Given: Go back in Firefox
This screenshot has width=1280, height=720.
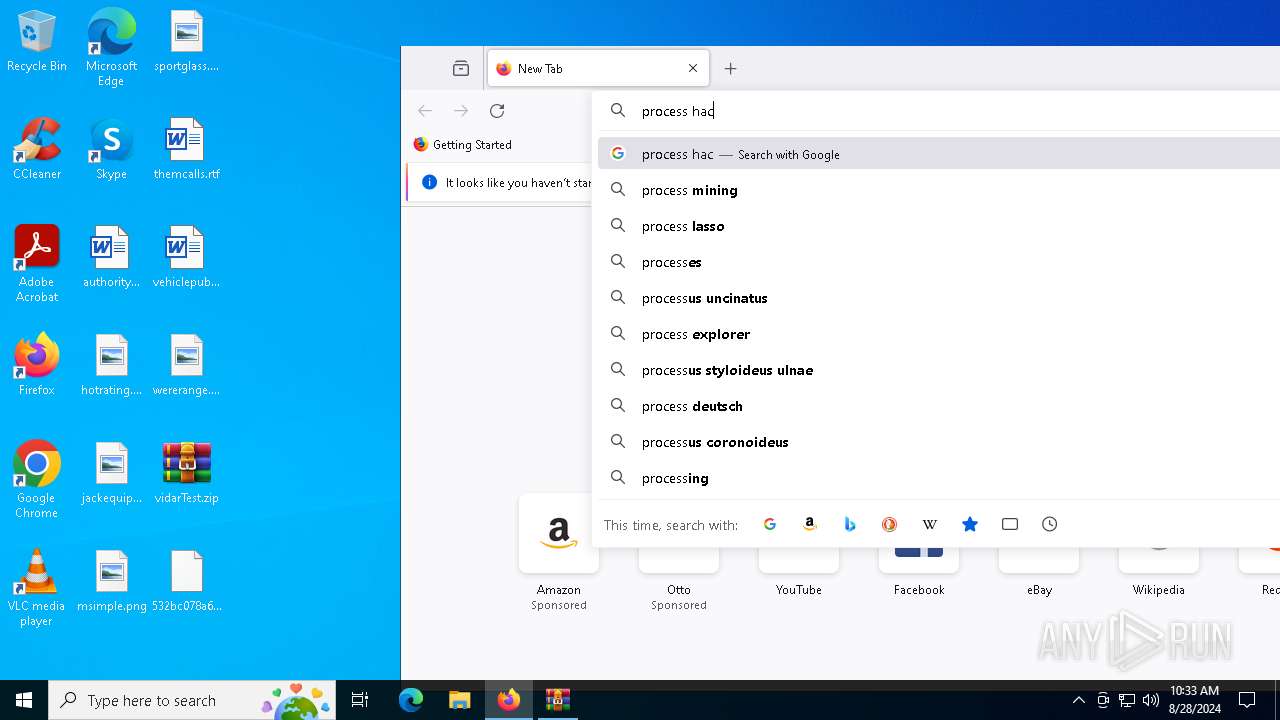Looking at the screenshot, I should point(425,111).
